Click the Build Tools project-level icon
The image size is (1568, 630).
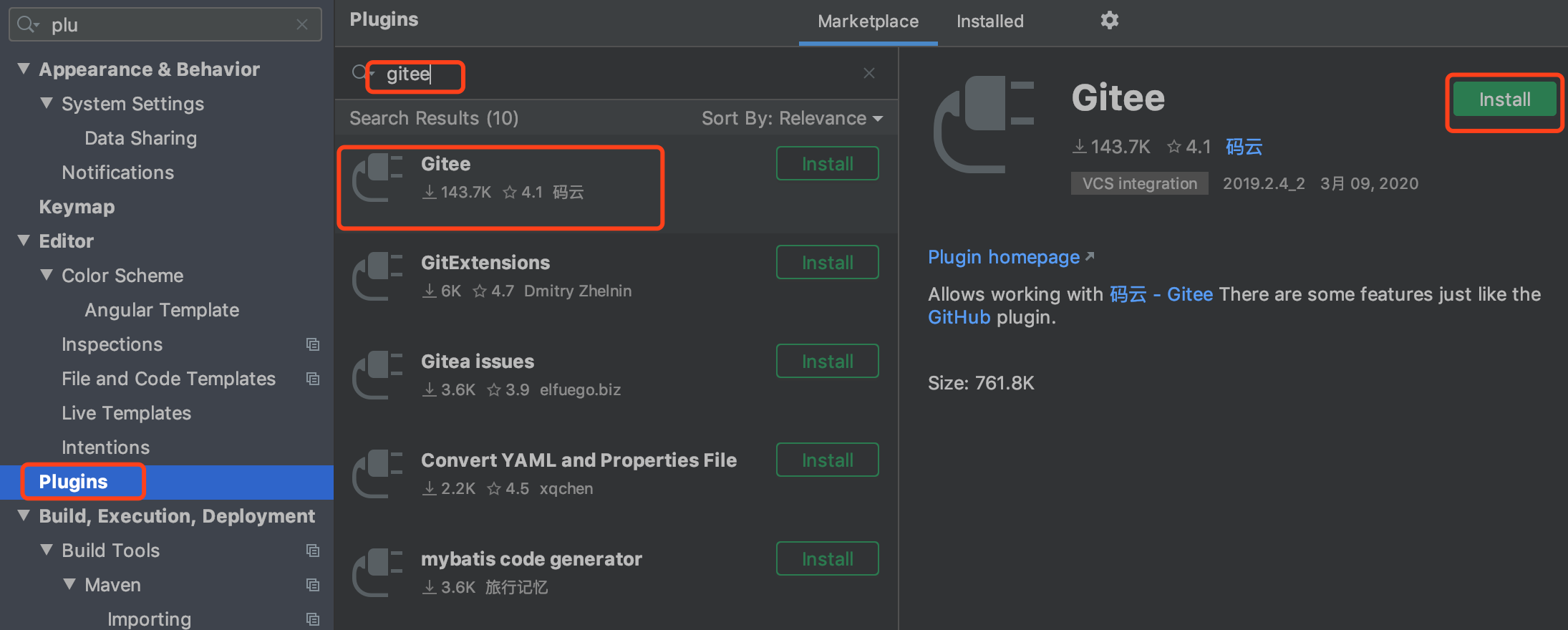coord(313,551)
